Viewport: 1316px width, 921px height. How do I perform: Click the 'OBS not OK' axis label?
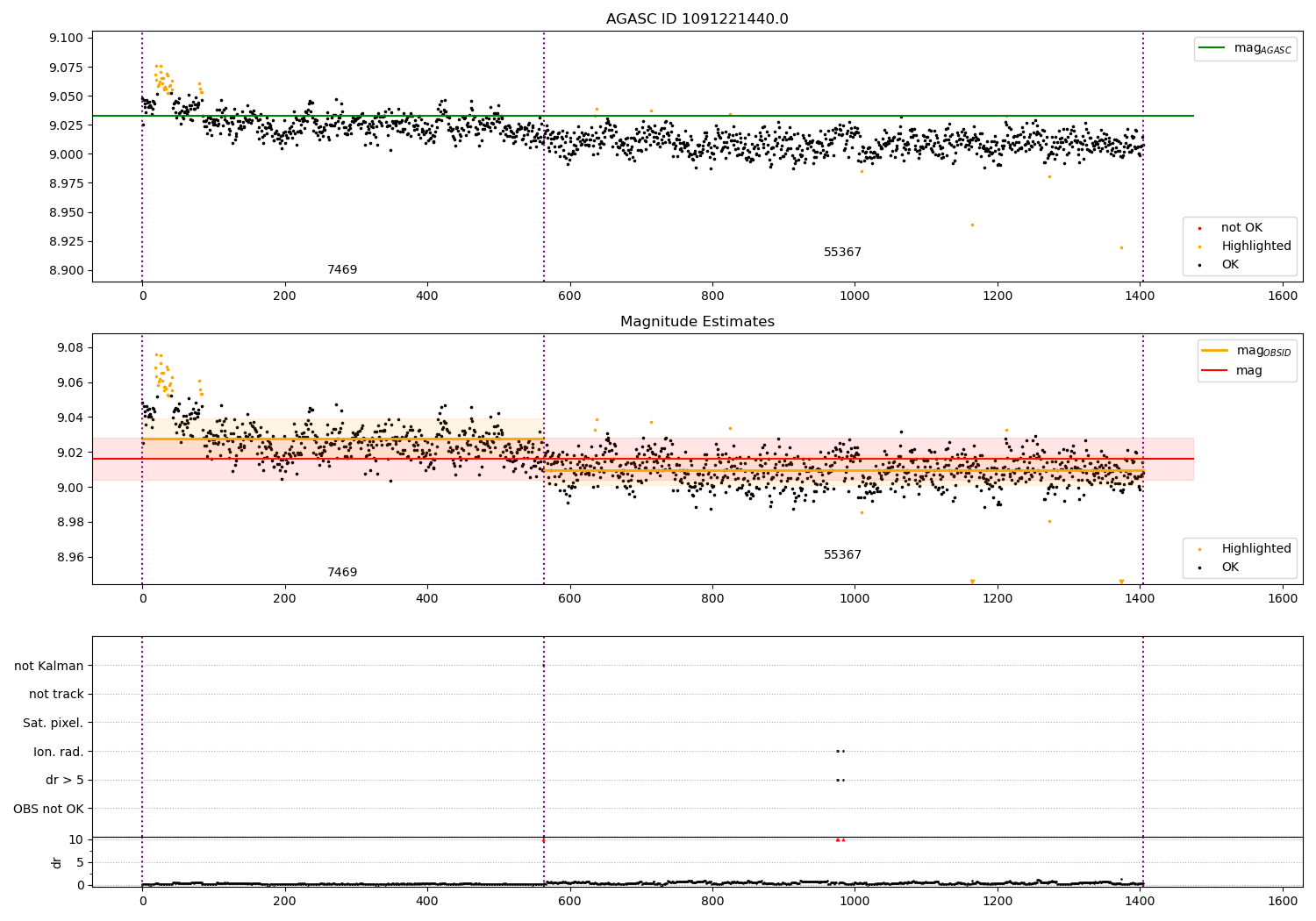[49, 810]
